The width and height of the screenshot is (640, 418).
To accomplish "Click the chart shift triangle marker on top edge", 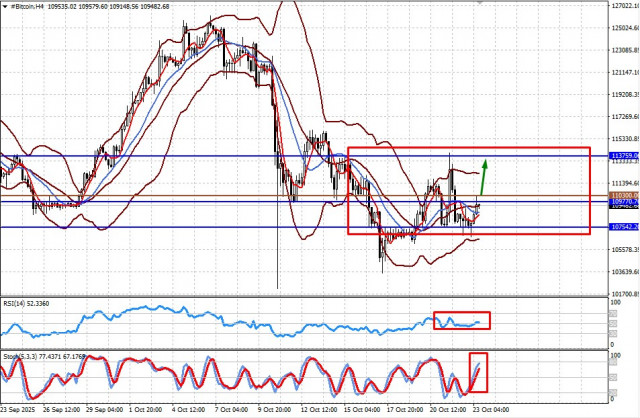I will [480, 2].
